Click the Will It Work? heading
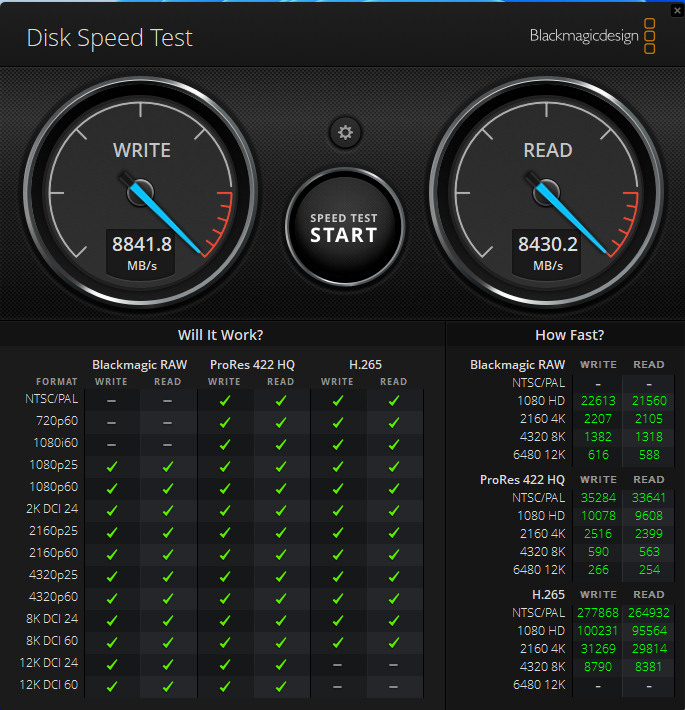Screen dimensions: 685x710 [x=220, y=335]
